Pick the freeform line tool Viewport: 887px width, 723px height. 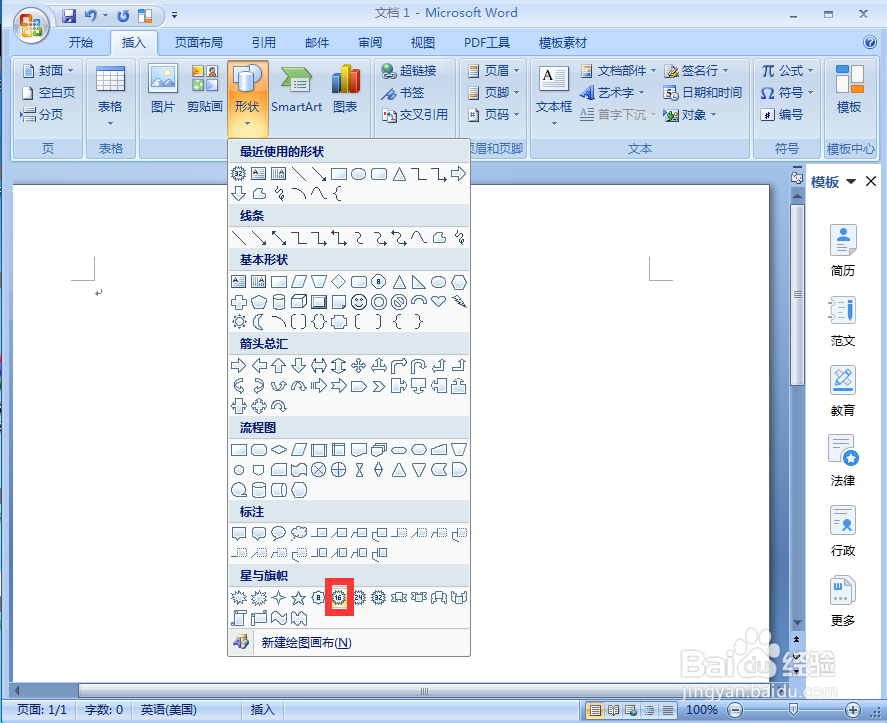[x=439, y=238]
